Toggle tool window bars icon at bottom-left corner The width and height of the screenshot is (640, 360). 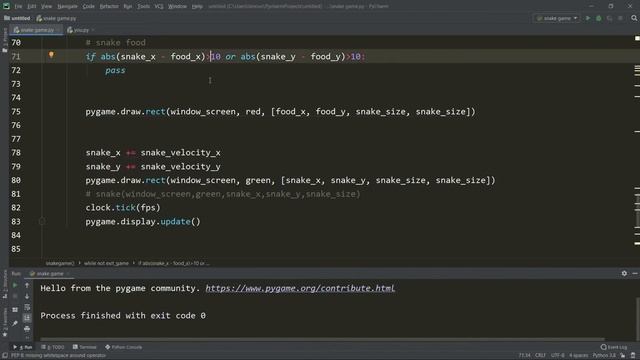coord(5,356)
